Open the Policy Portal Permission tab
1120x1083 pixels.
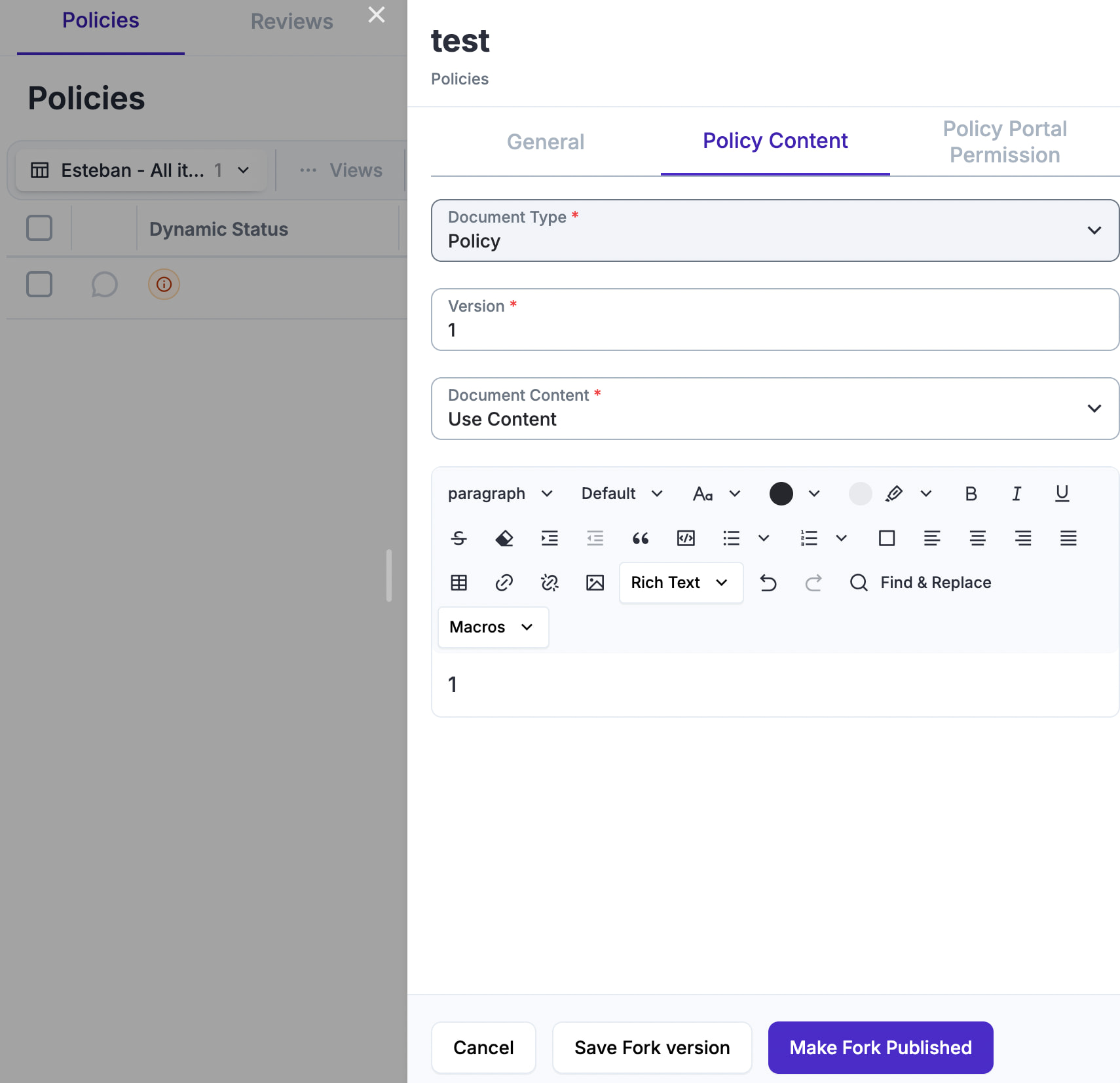click(x=1004, y=141)
